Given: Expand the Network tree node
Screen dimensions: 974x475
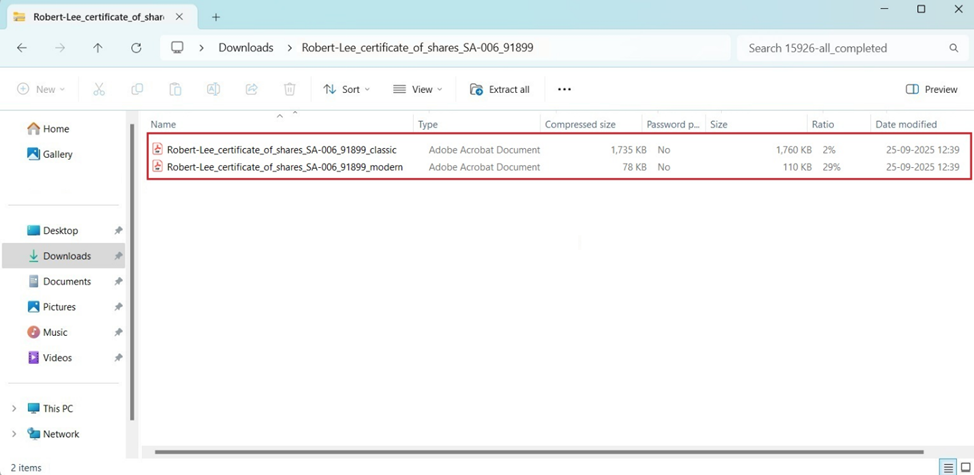Looking at the screenshot, I should (14, 434).
